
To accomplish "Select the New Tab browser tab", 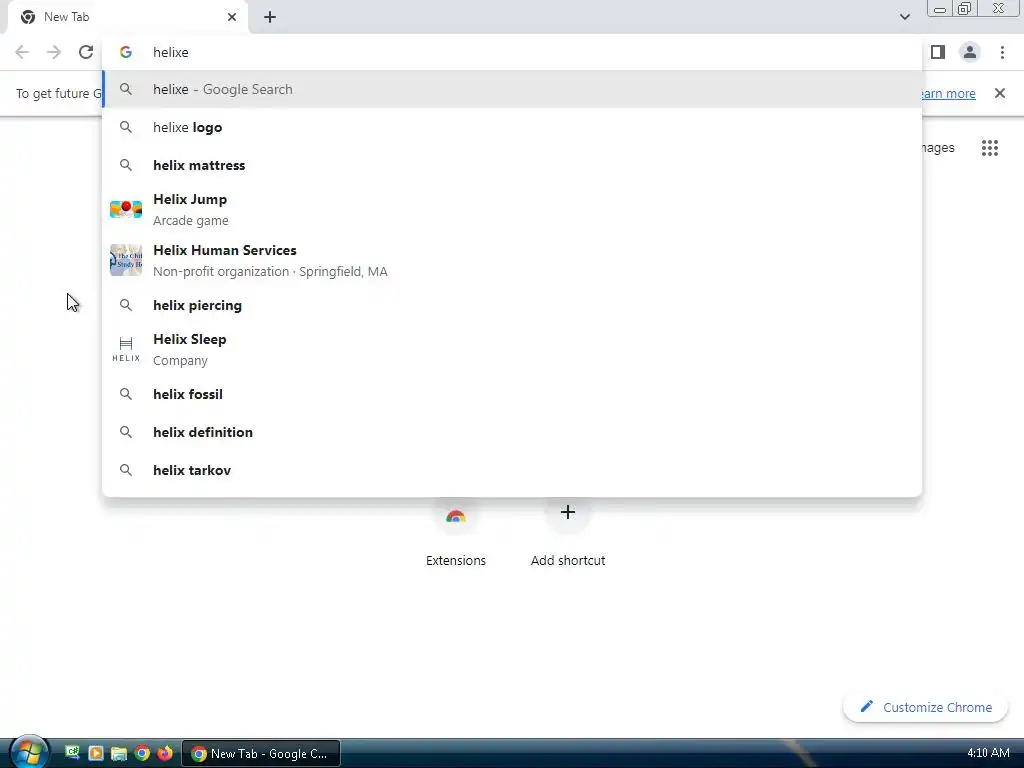I will [x=127, y=17].
